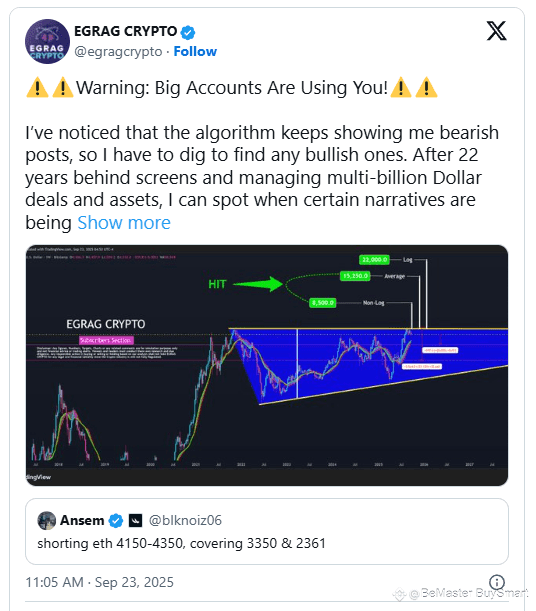
Task: Follow the egragcrypto account
Action: (x=195, y=51)
